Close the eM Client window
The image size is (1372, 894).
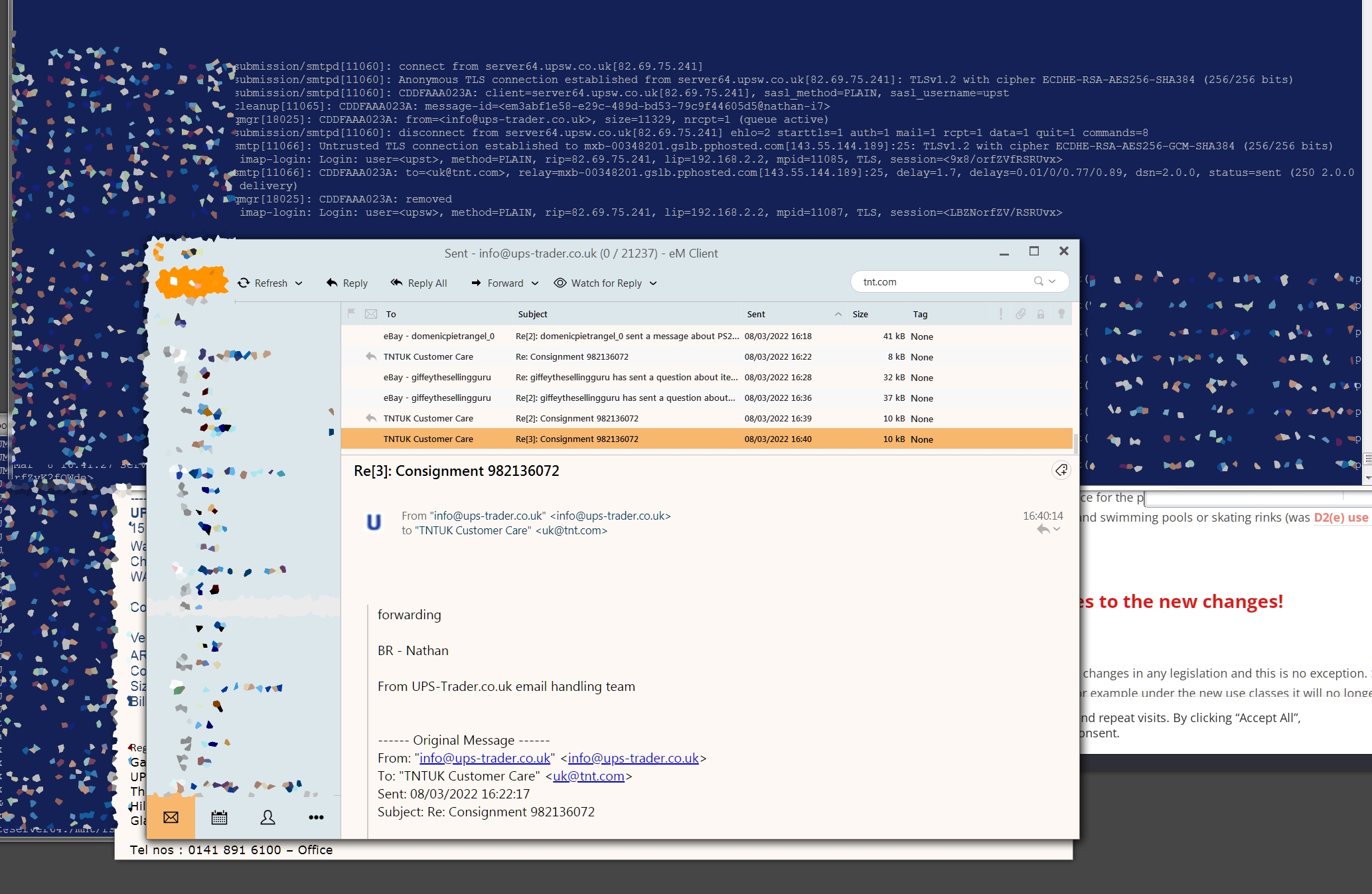(1064, 251)
